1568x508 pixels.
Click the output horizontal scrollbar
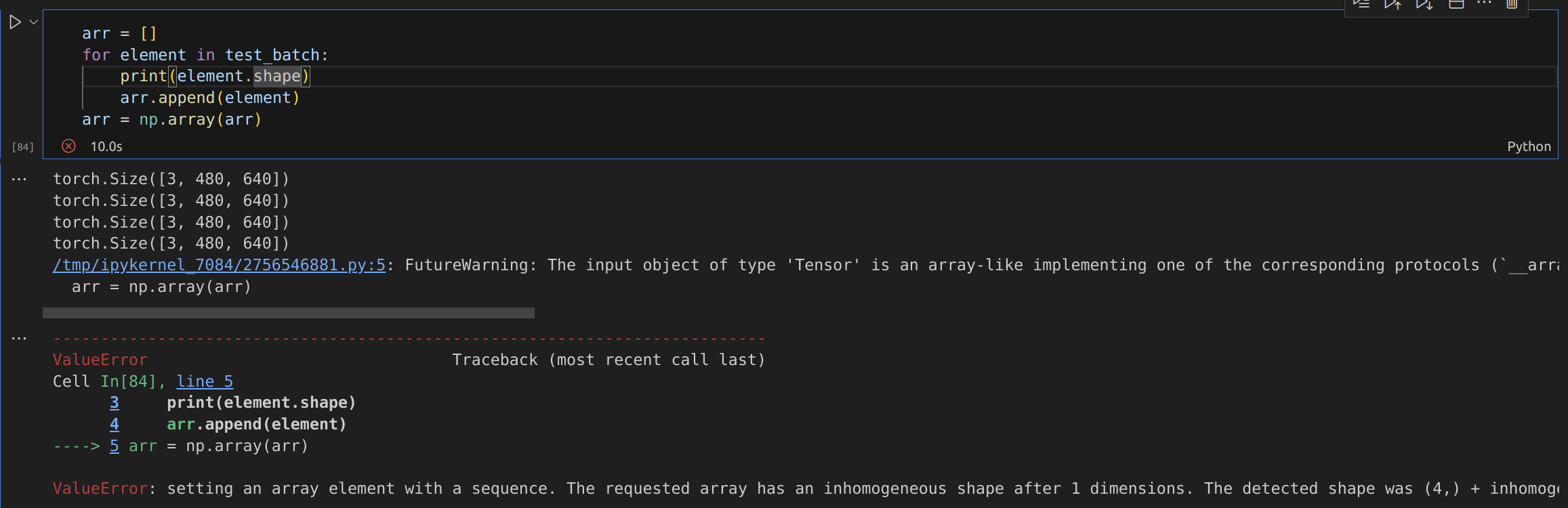pos(289,313)
